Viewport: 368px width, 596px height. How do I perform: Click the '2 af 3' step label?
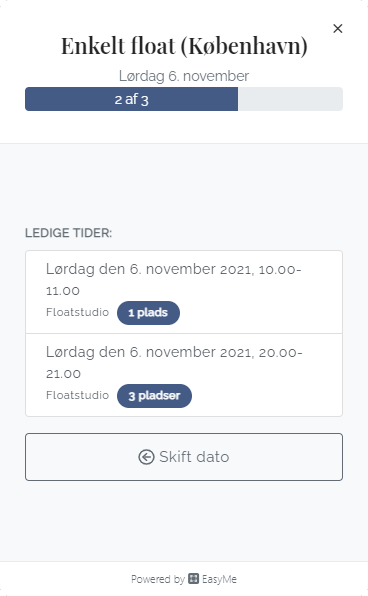pos(132,100)
